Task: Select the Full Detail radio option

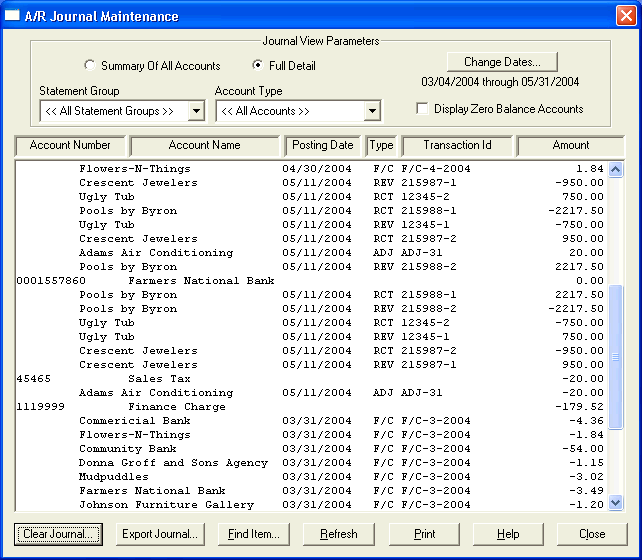Action: click(258, 65)
